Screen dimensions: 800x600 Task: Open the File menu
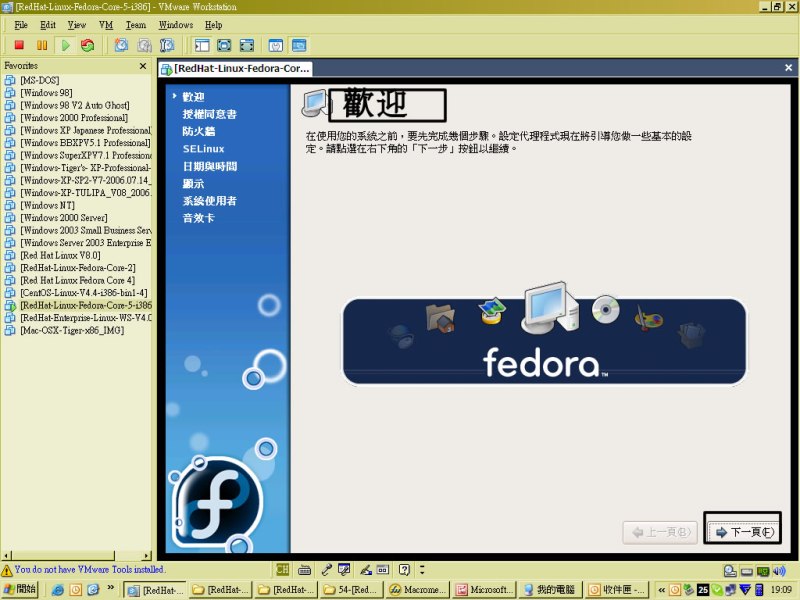[21, 25]
